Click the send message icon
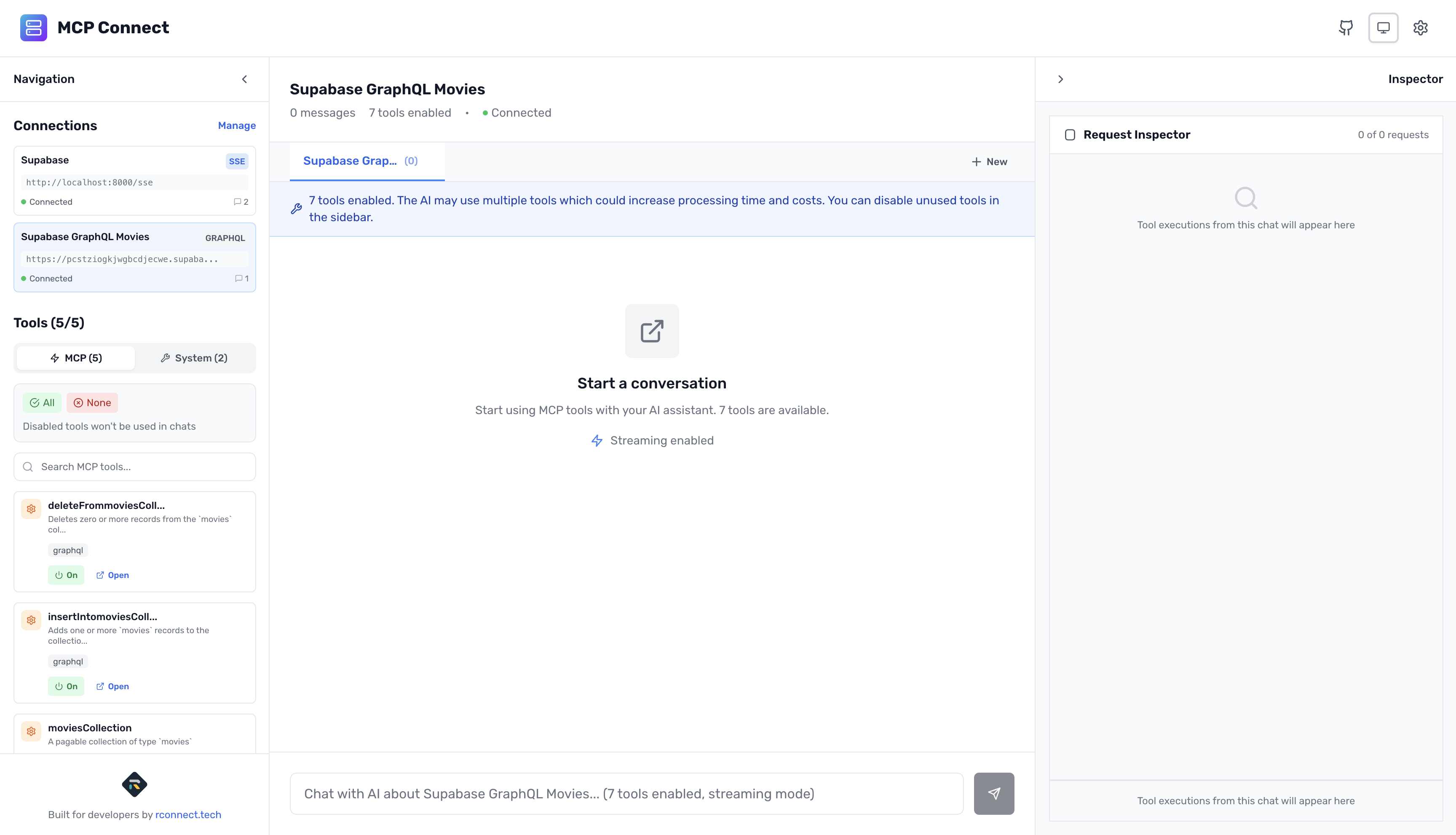1456x835 pixels. click(994, 793)
